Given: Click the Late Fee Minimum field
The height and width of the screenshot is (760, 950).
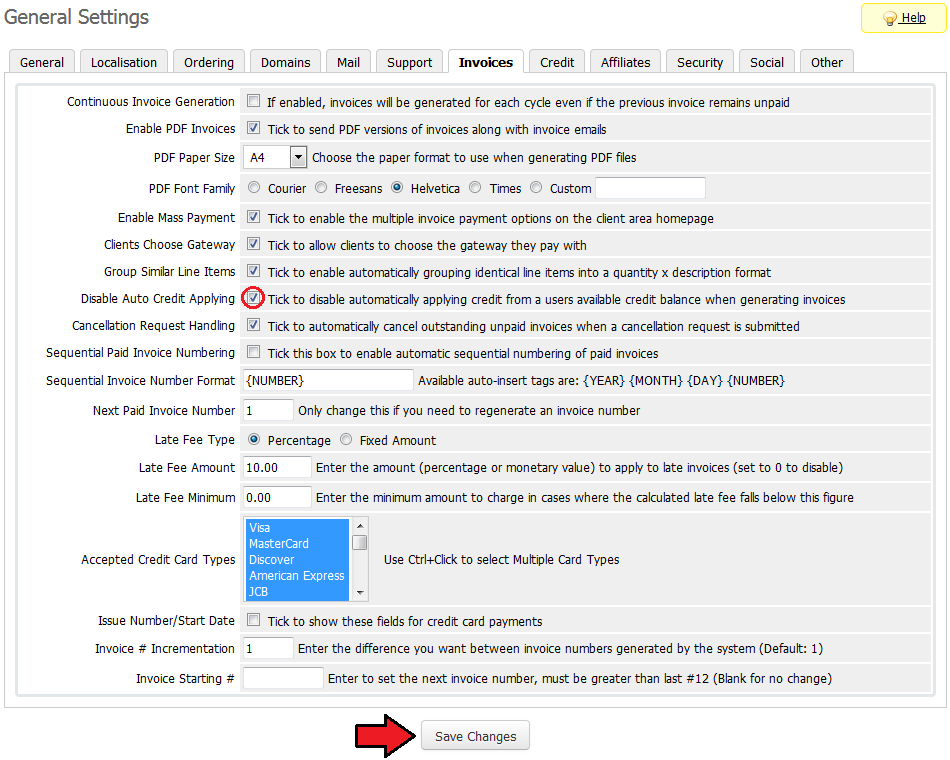Looking at the screenshot, I should click(x=277, y=498).
